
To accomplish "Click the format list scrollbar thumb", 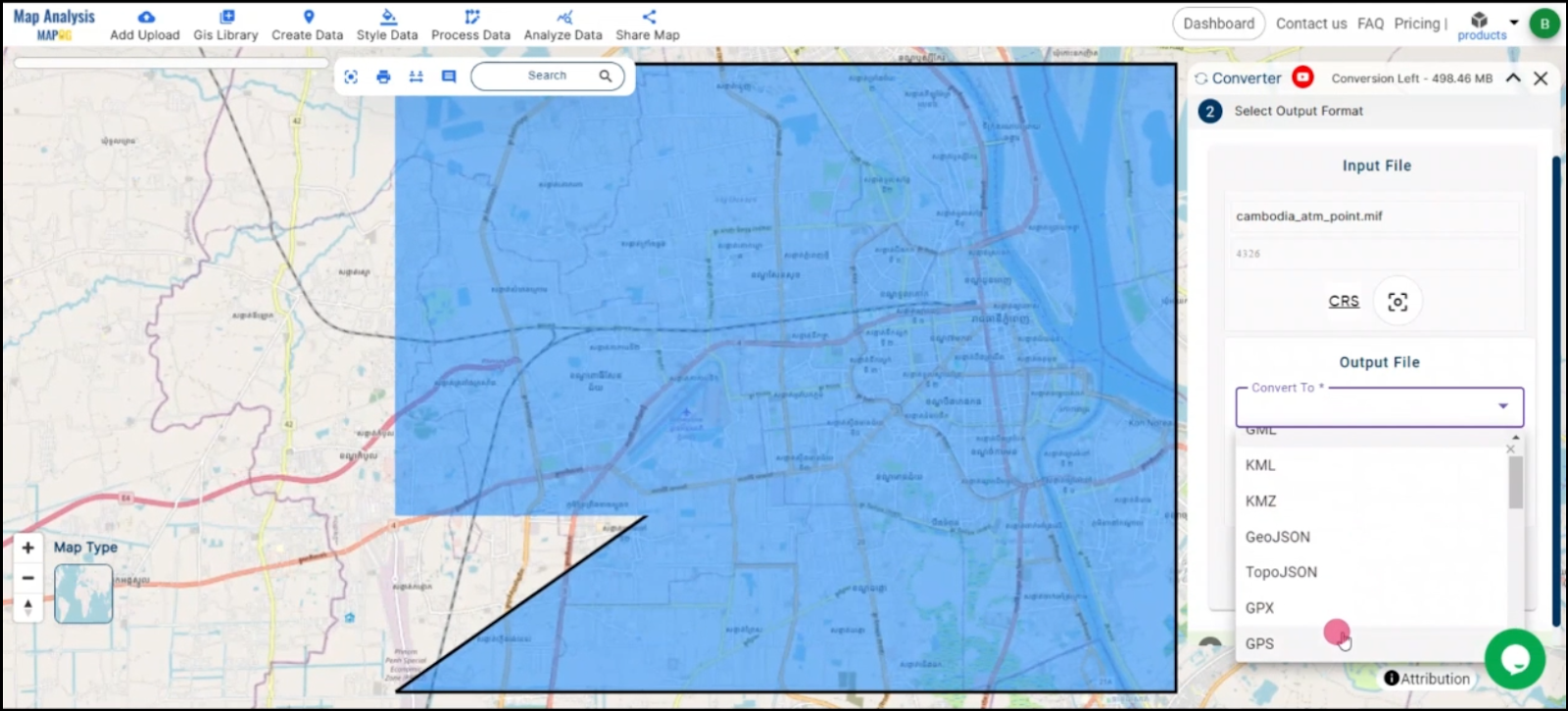I will (x=1515, y=482).
